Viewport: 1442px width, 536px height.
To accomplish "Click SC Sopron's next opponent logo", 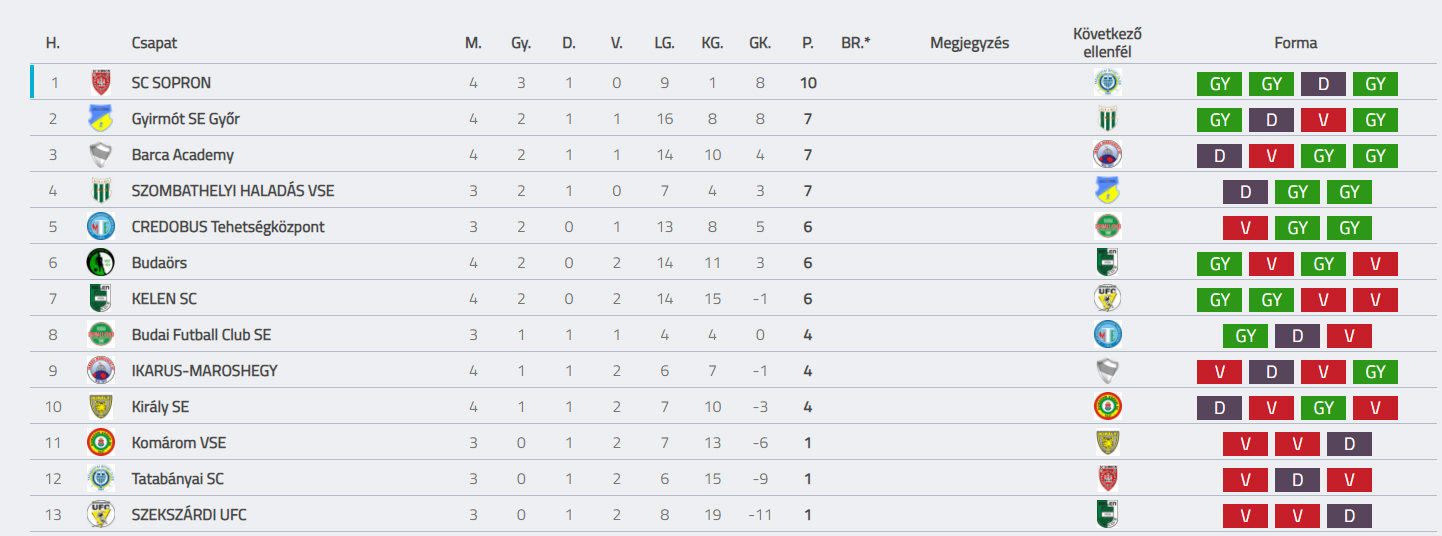I will pos(1107,83).
